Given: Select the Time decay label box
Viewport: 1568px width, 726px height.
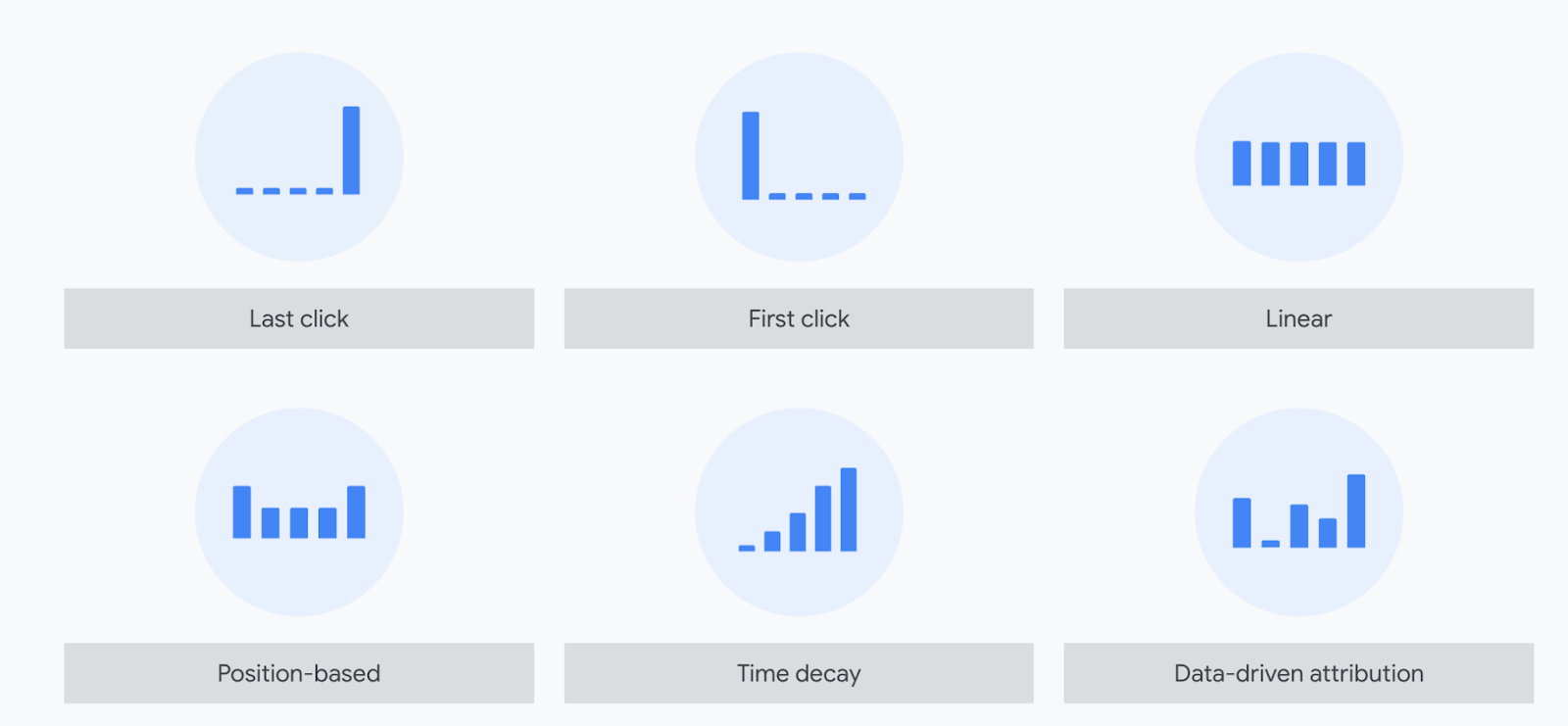Looking at the screenshot, I should tap(799, 673).
